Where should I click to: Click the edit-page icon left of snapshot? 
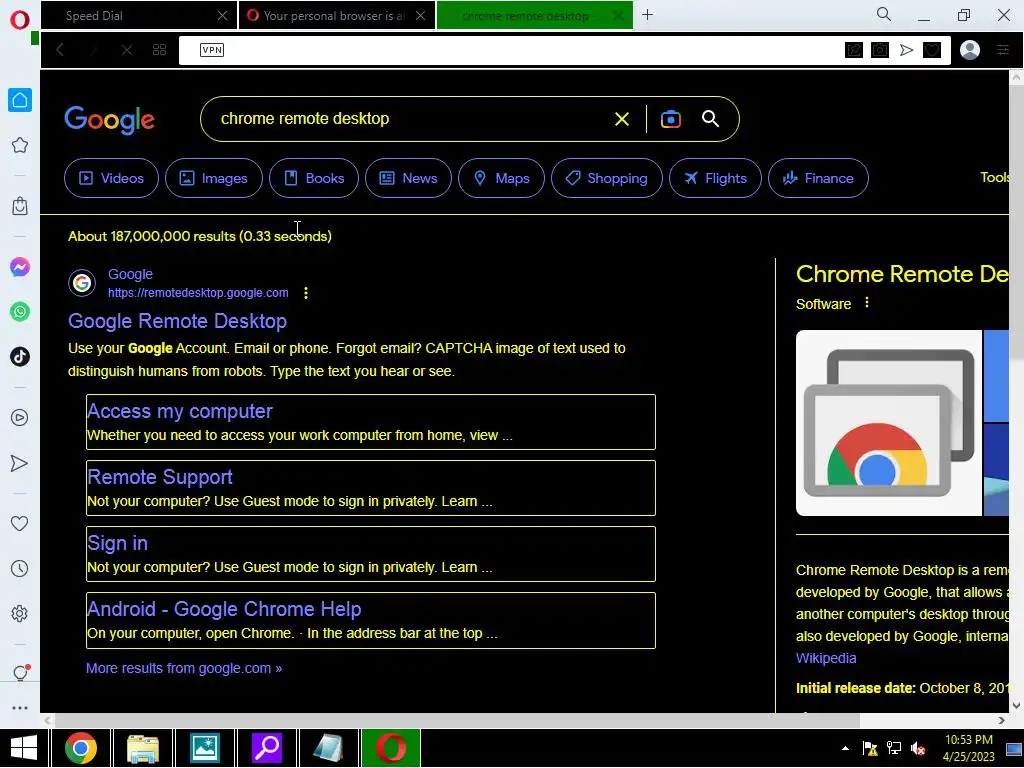click(x=854, y=50)
